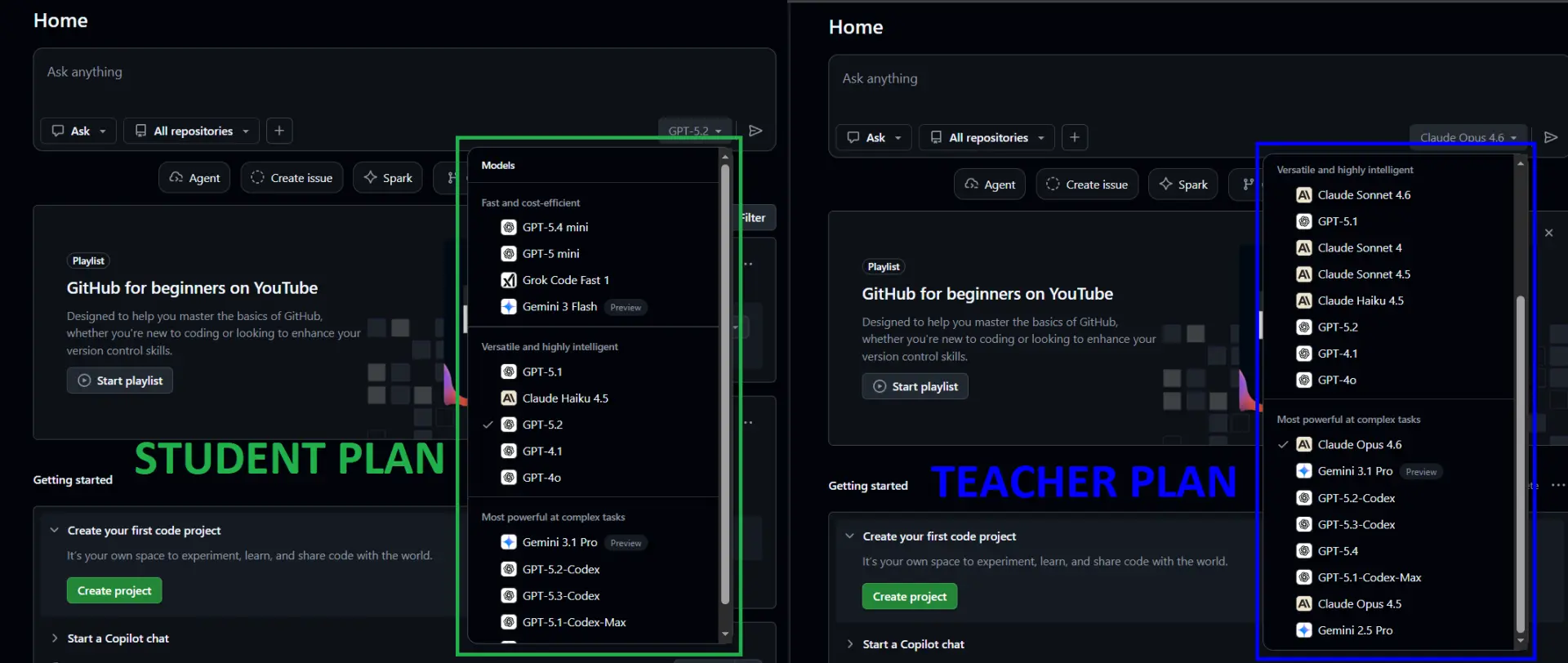Open All repositories dropdown in student plan view
The height and width of the screenshot is (663, 1568).
click(x=192, y=131)
